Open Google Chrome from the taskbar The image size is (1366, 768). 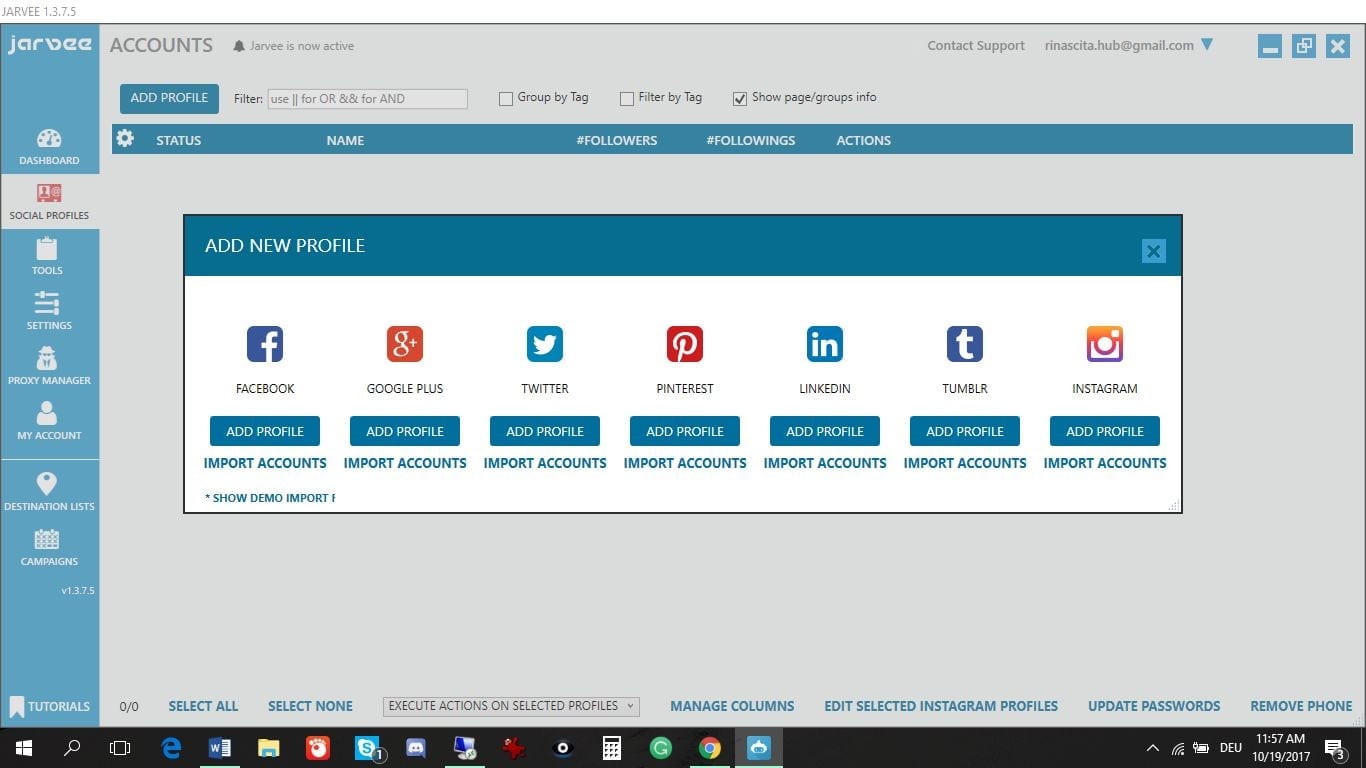[x=710, y=747]
